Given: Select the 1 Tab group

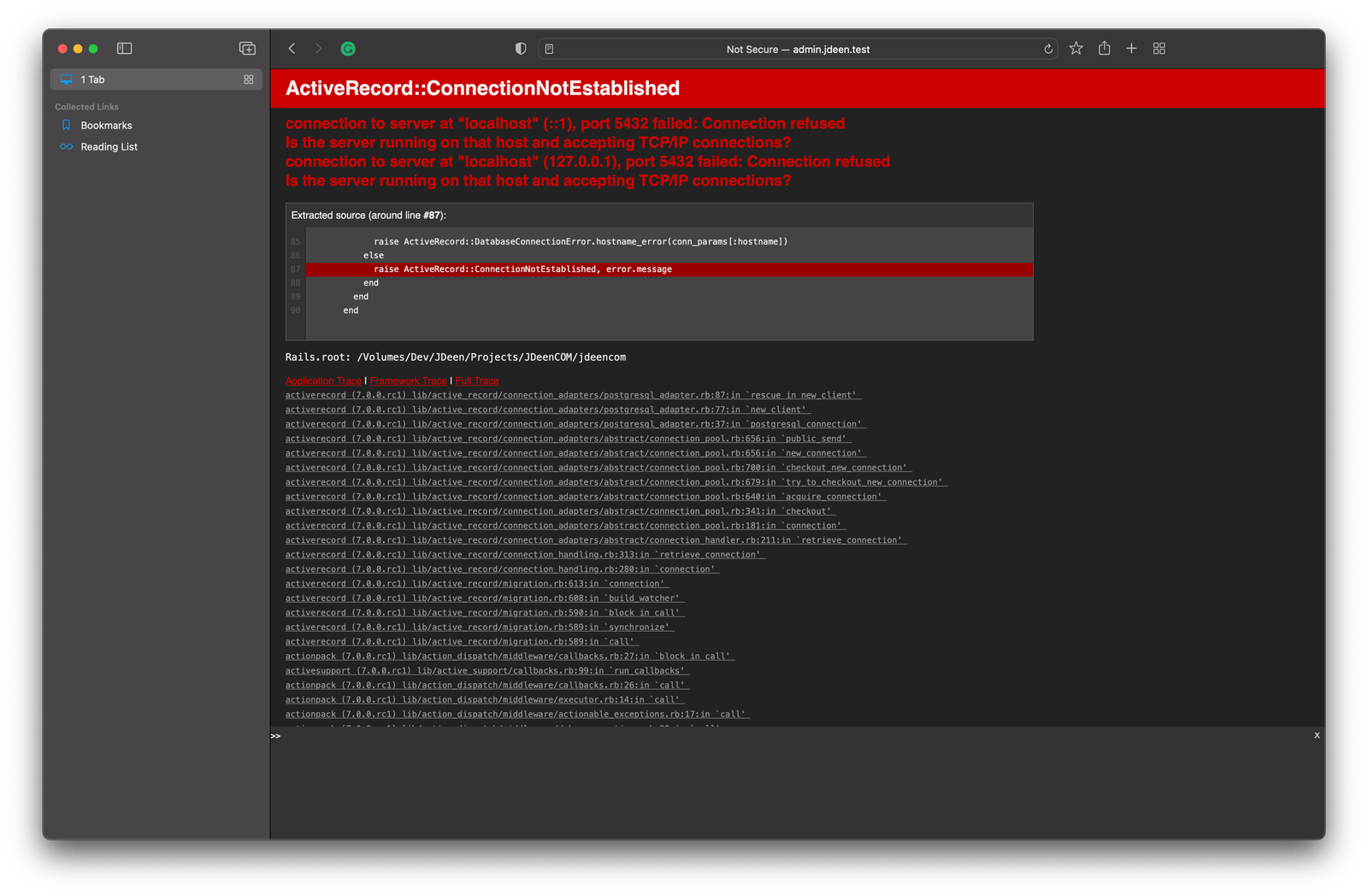Looking at the screenshot, I should (x=156, y=80).
